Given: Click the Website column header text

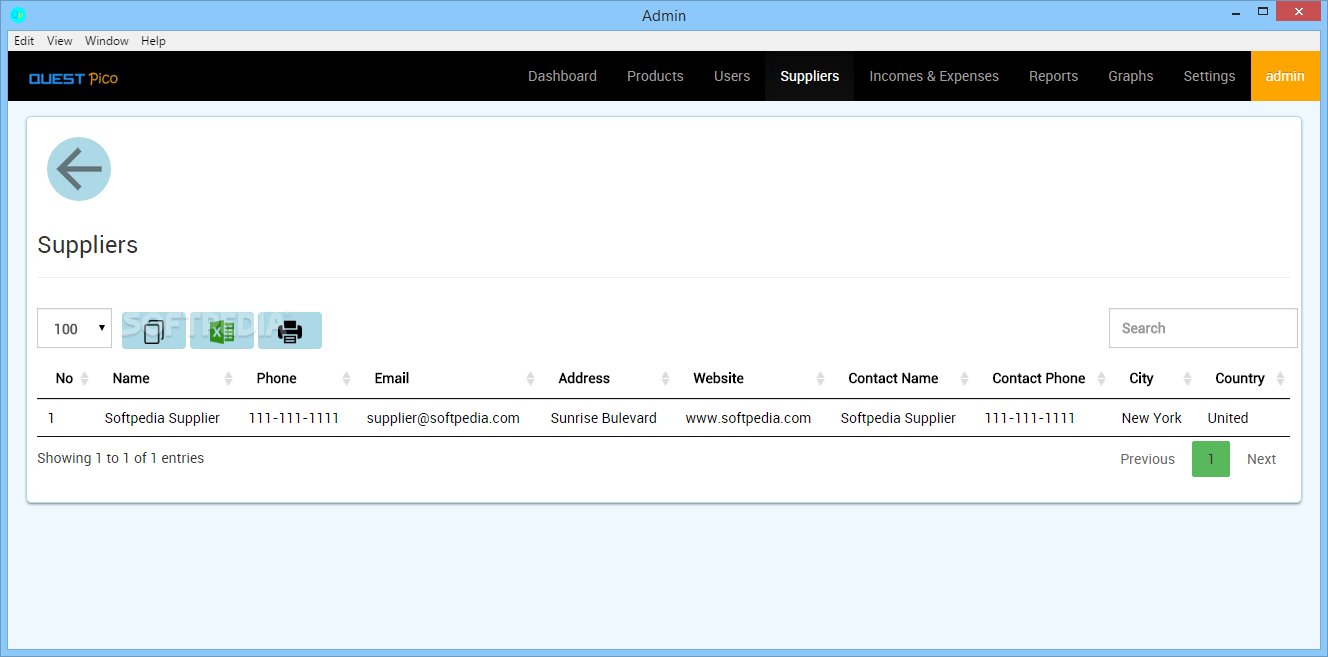Looking at the screenshot, I should (x=718, y=378).
